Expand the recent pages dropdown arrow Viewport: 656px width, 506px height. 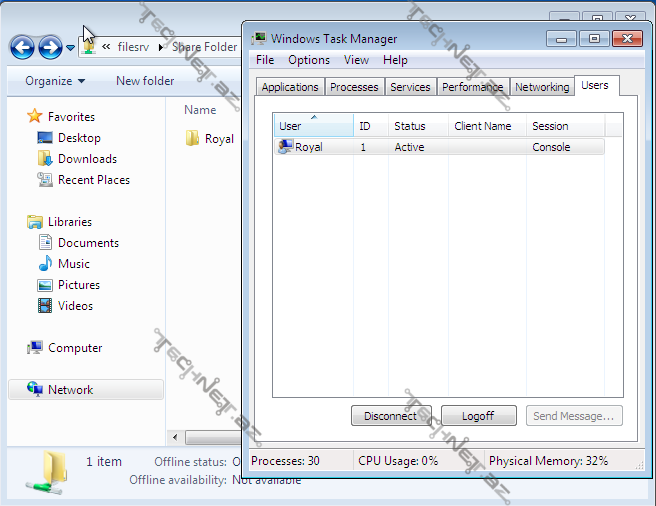71,48
